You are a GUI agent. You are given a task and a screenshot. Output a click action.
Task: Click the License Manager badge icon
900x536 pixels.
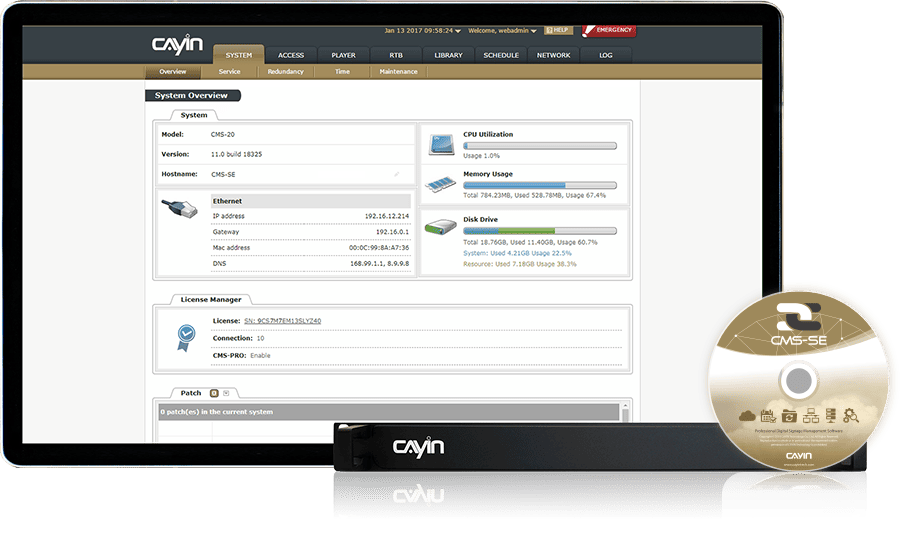click(185, 335)
